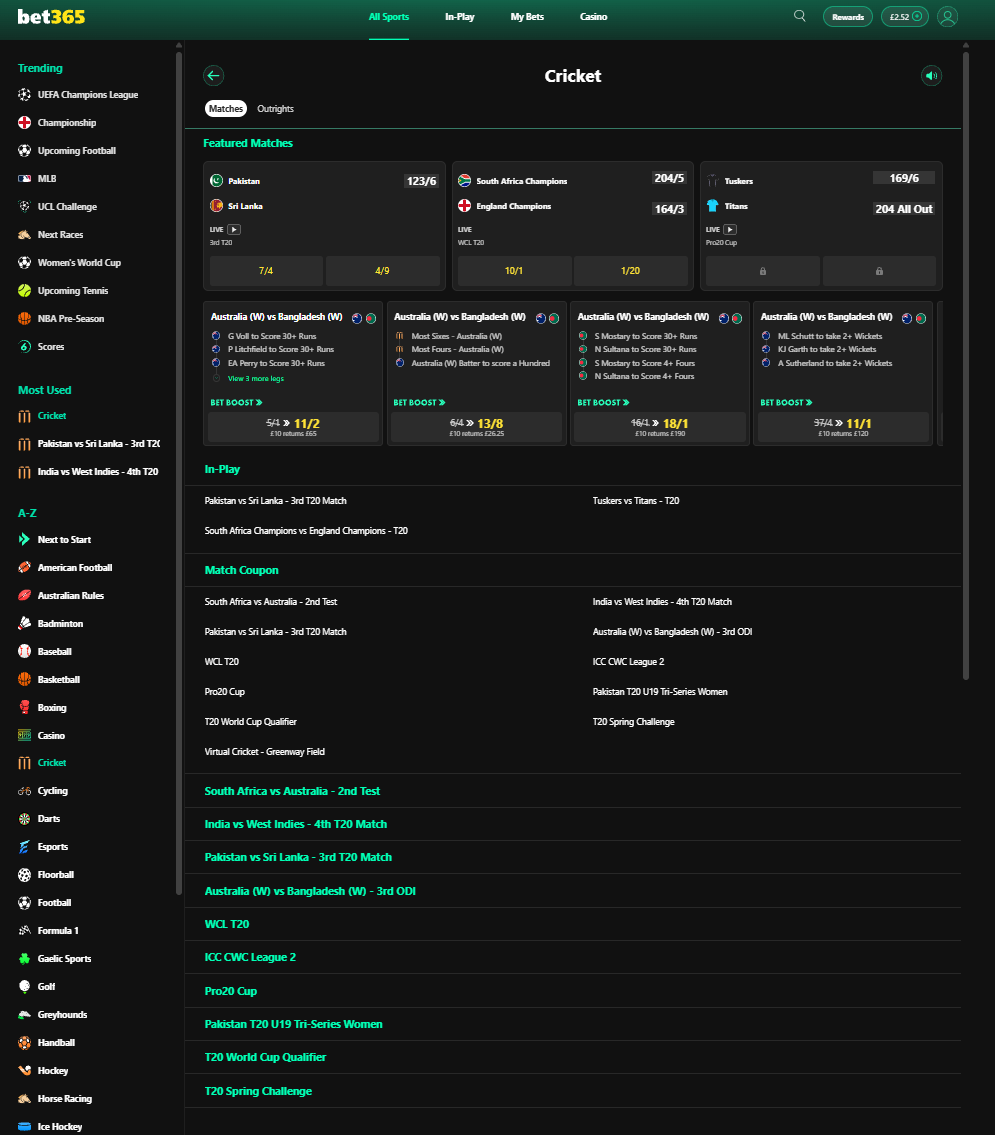
Task: Add the 11/2 bet boost
Action: click(x=293, y=427)
